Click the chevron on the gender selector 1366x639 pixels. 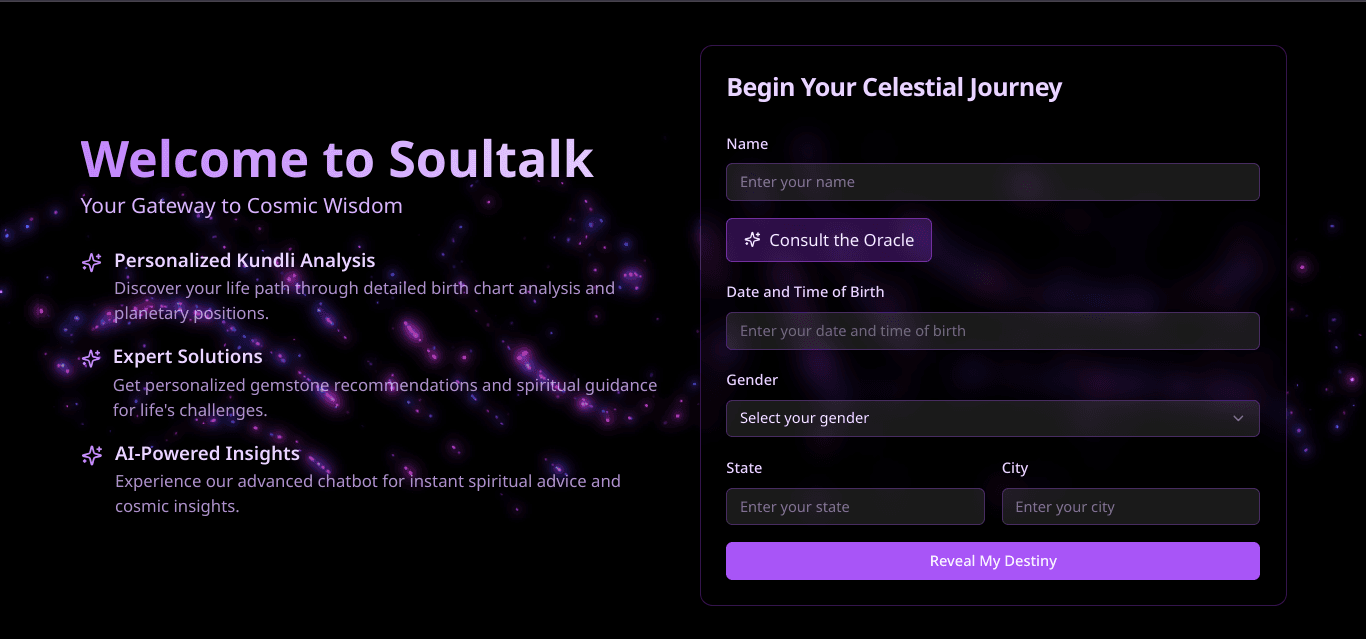(x=1239, y=418)
